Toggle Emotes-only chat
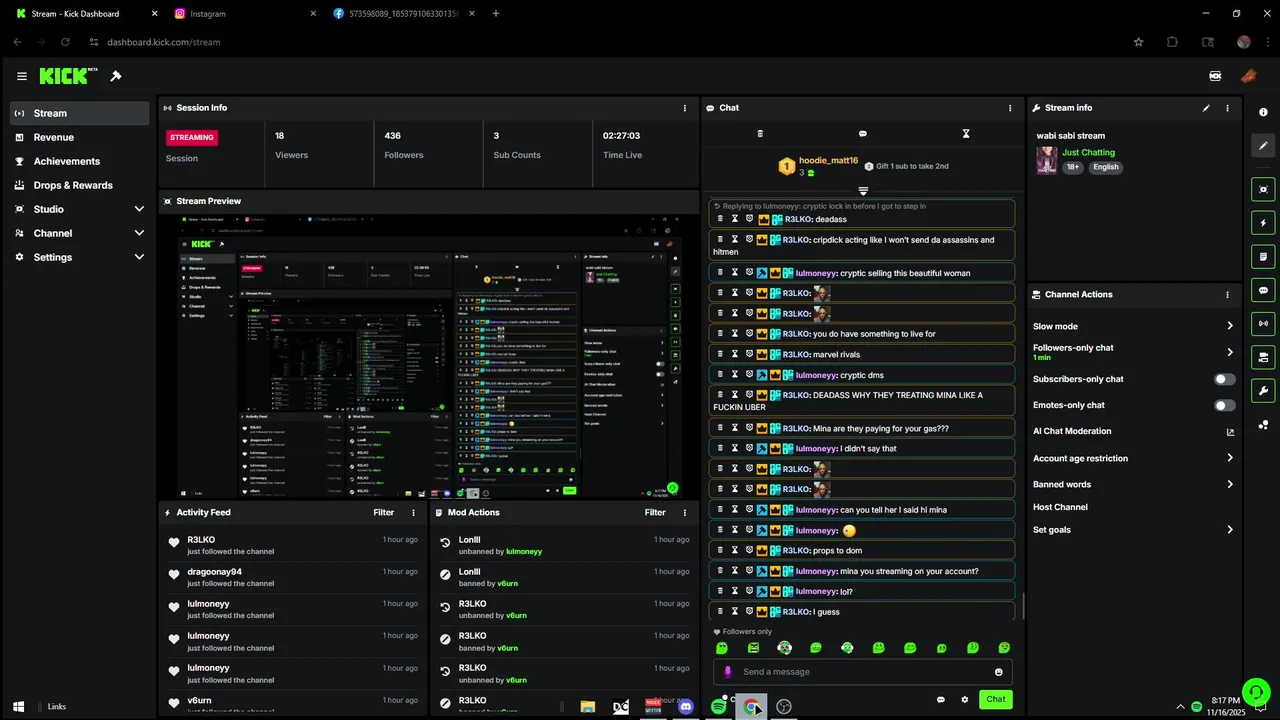The height and width of the screenshot is (720, 1280). (1224, 405)
